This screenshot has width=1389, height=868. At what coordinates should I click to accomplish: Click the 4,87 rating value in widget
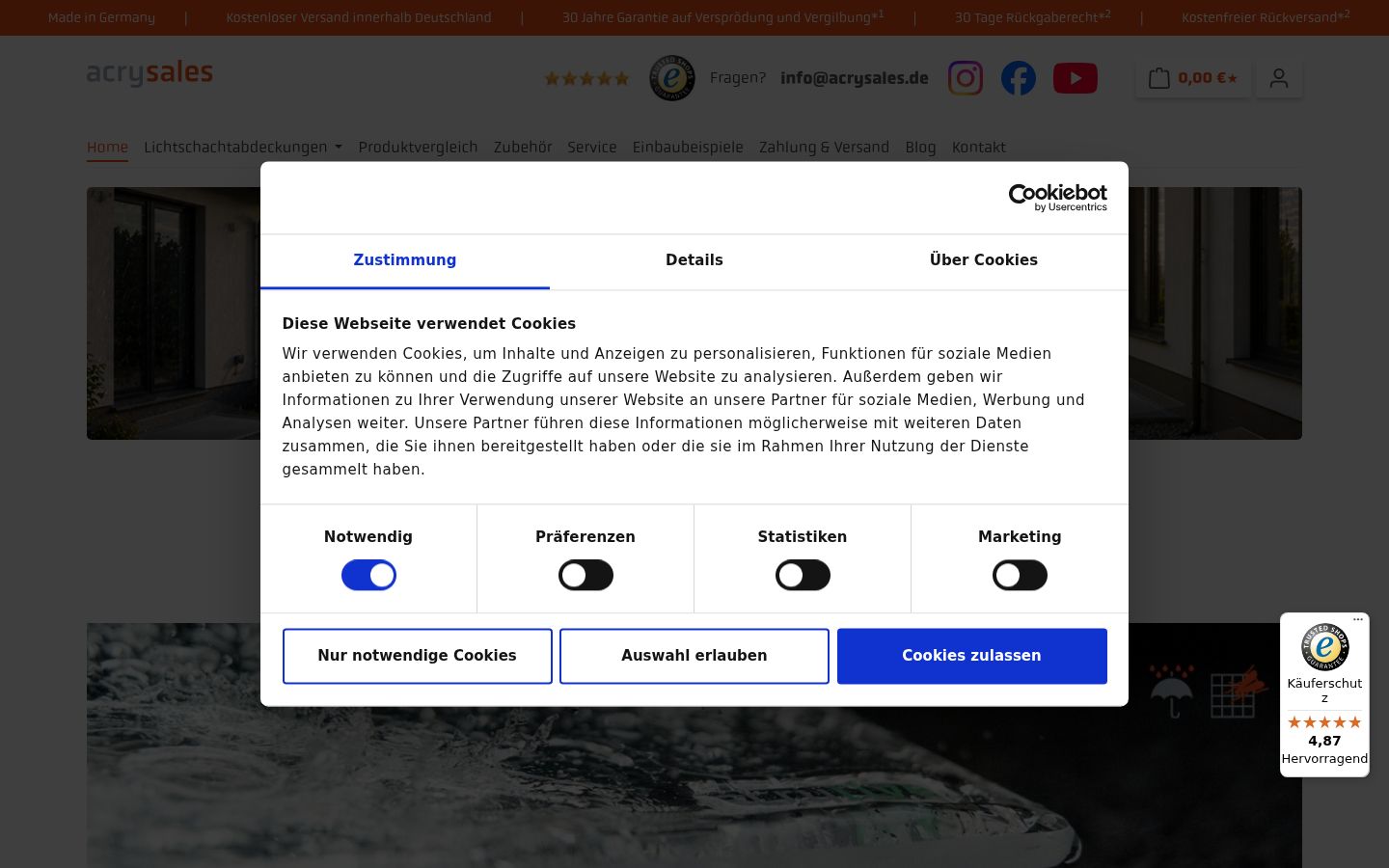tap(1324, 741)
